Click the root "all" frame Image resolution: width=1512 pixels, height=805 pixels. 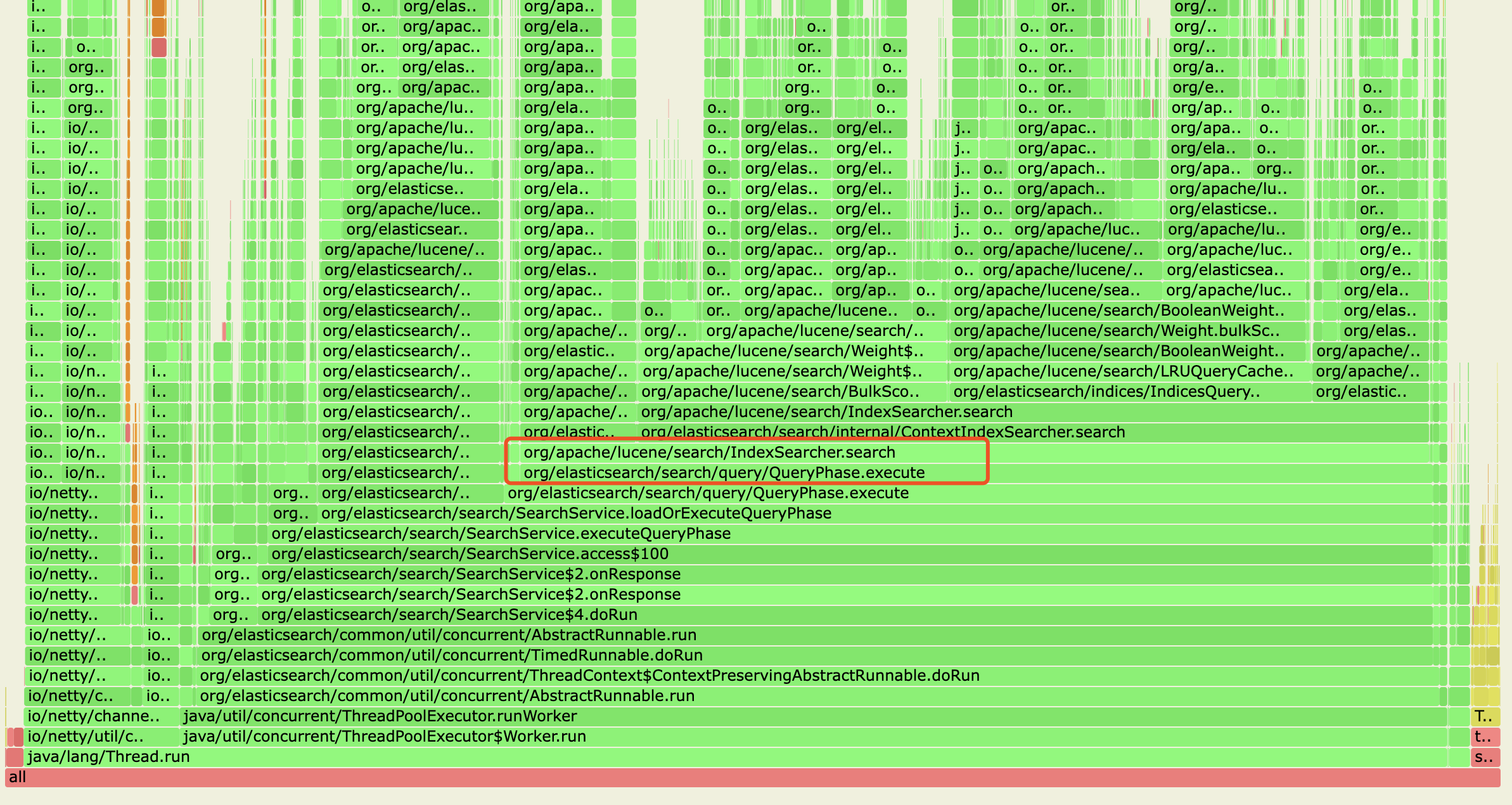(x=752, y=777)
